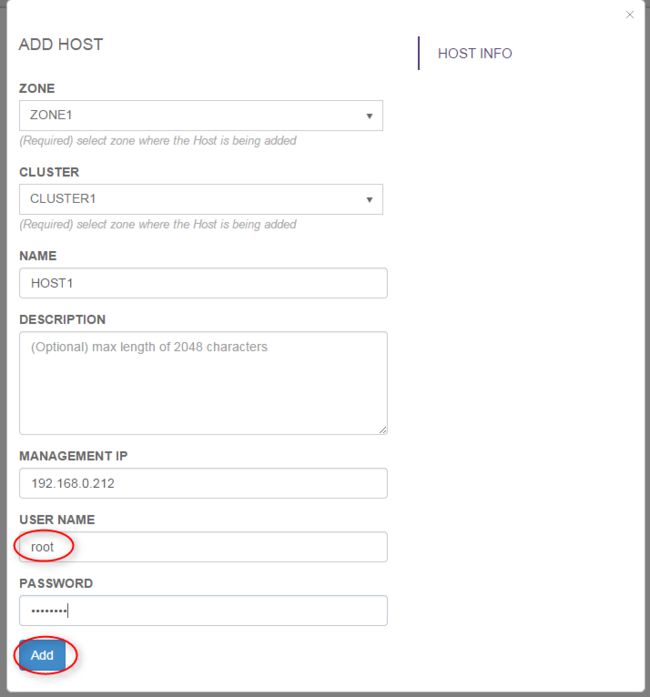Click the description box resize handle
This screenshot has height=697, width=650.
coord(383,430)
